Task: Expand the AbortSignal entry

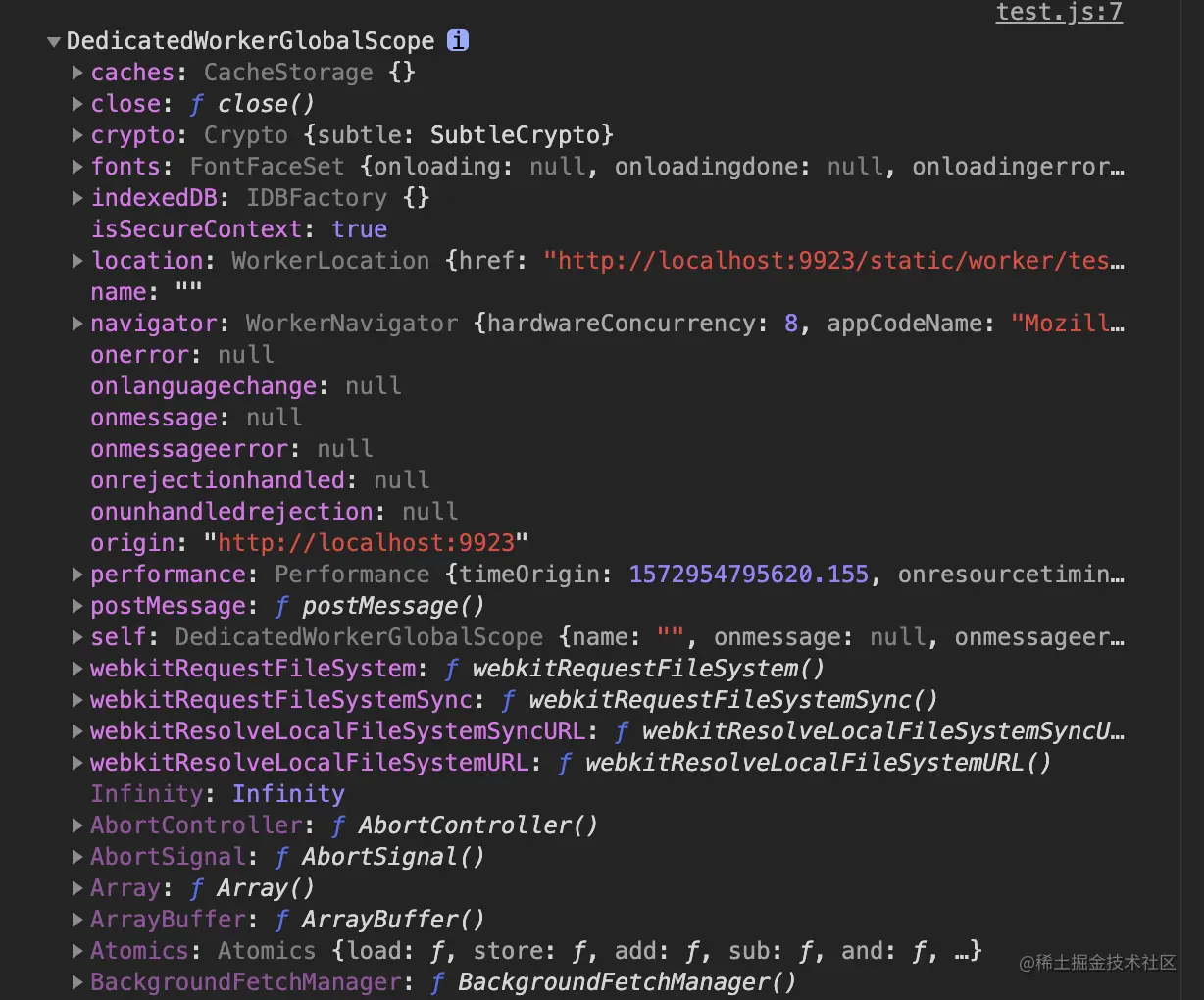Action: tap(77, 857)
